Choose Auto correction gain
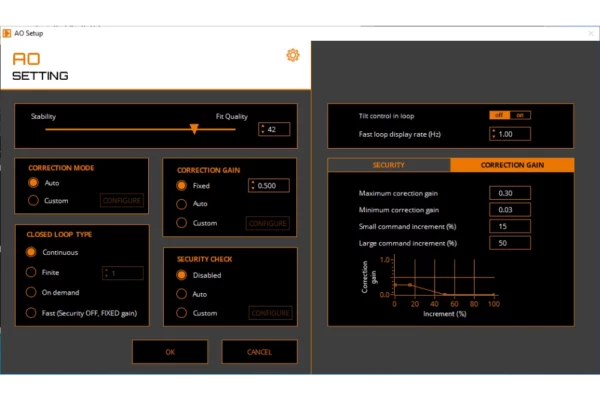The height and width of the screenshot is (400, 600). [181, 204]
